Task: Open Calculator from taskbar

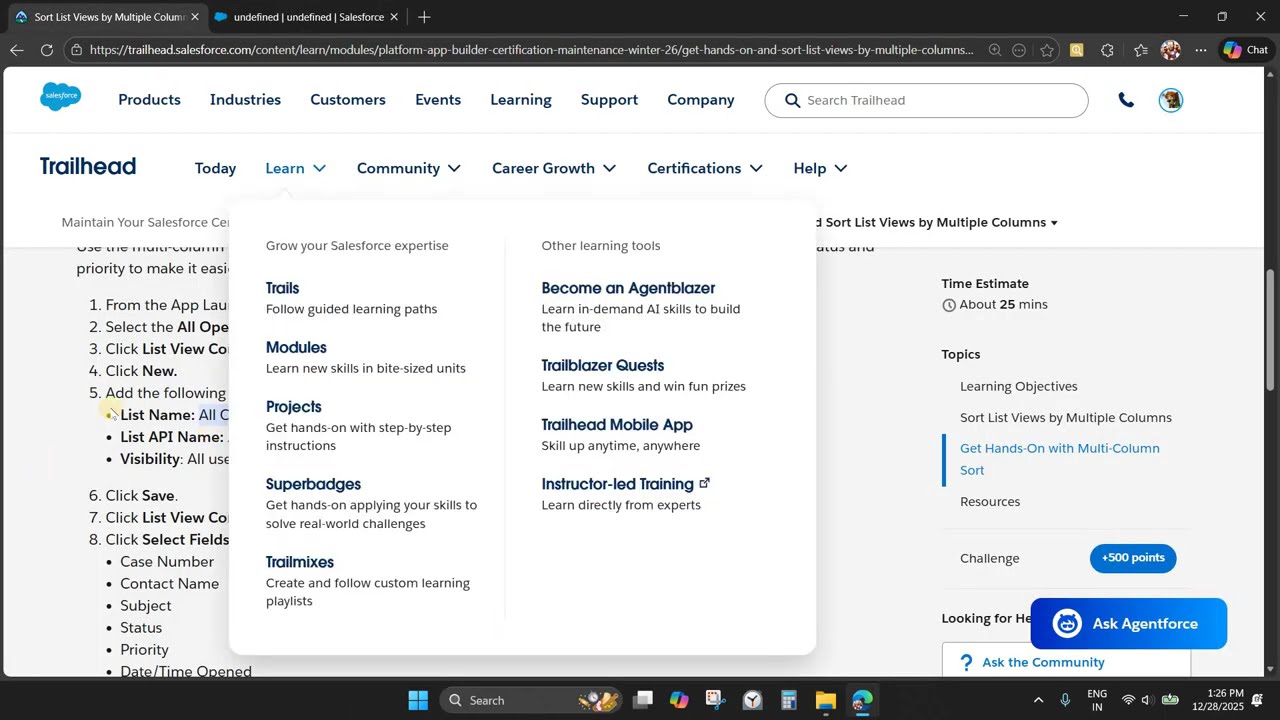Action: 789,700
